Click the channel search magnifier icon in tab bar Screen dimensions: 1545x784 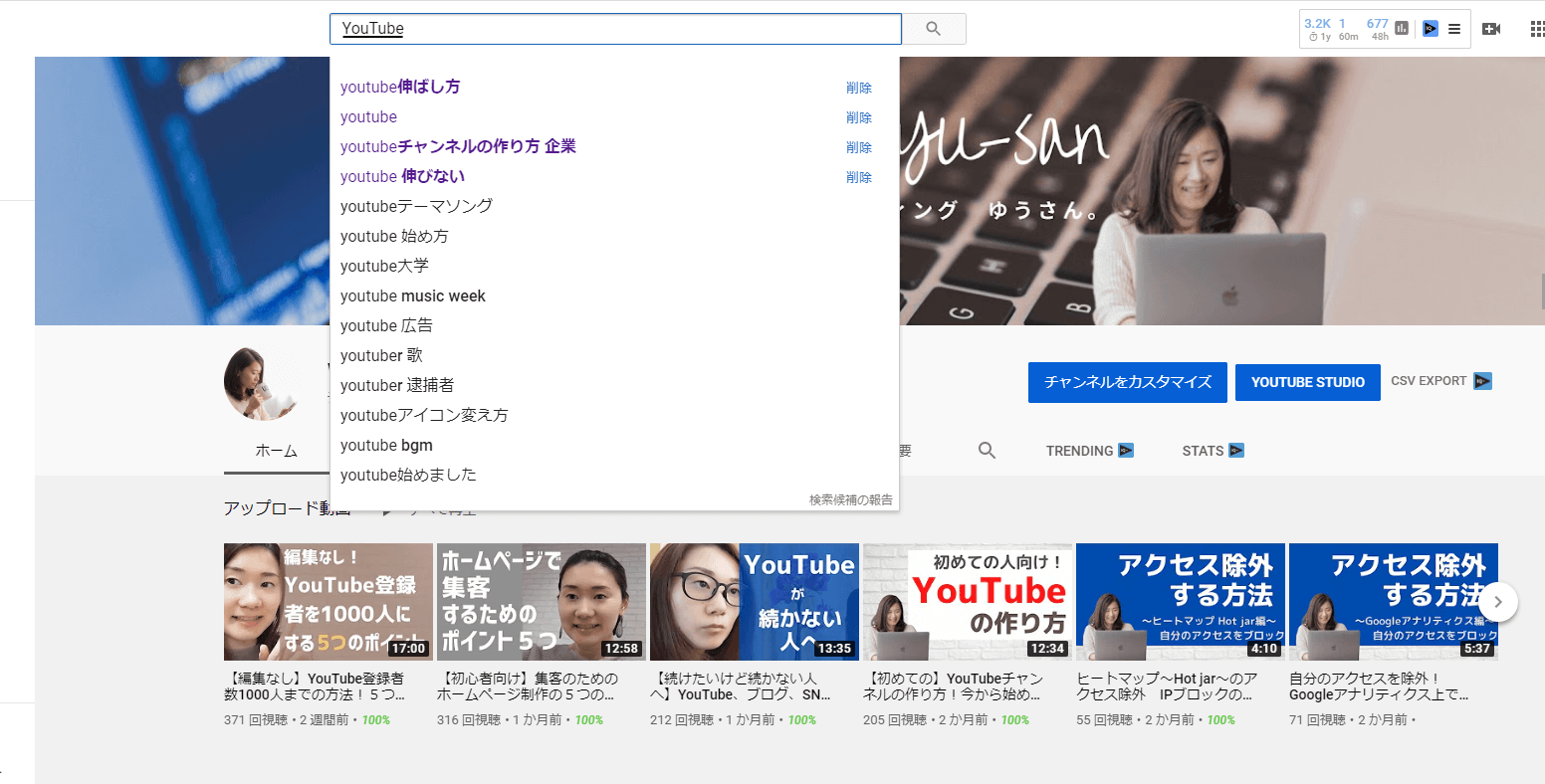point(987,451)
